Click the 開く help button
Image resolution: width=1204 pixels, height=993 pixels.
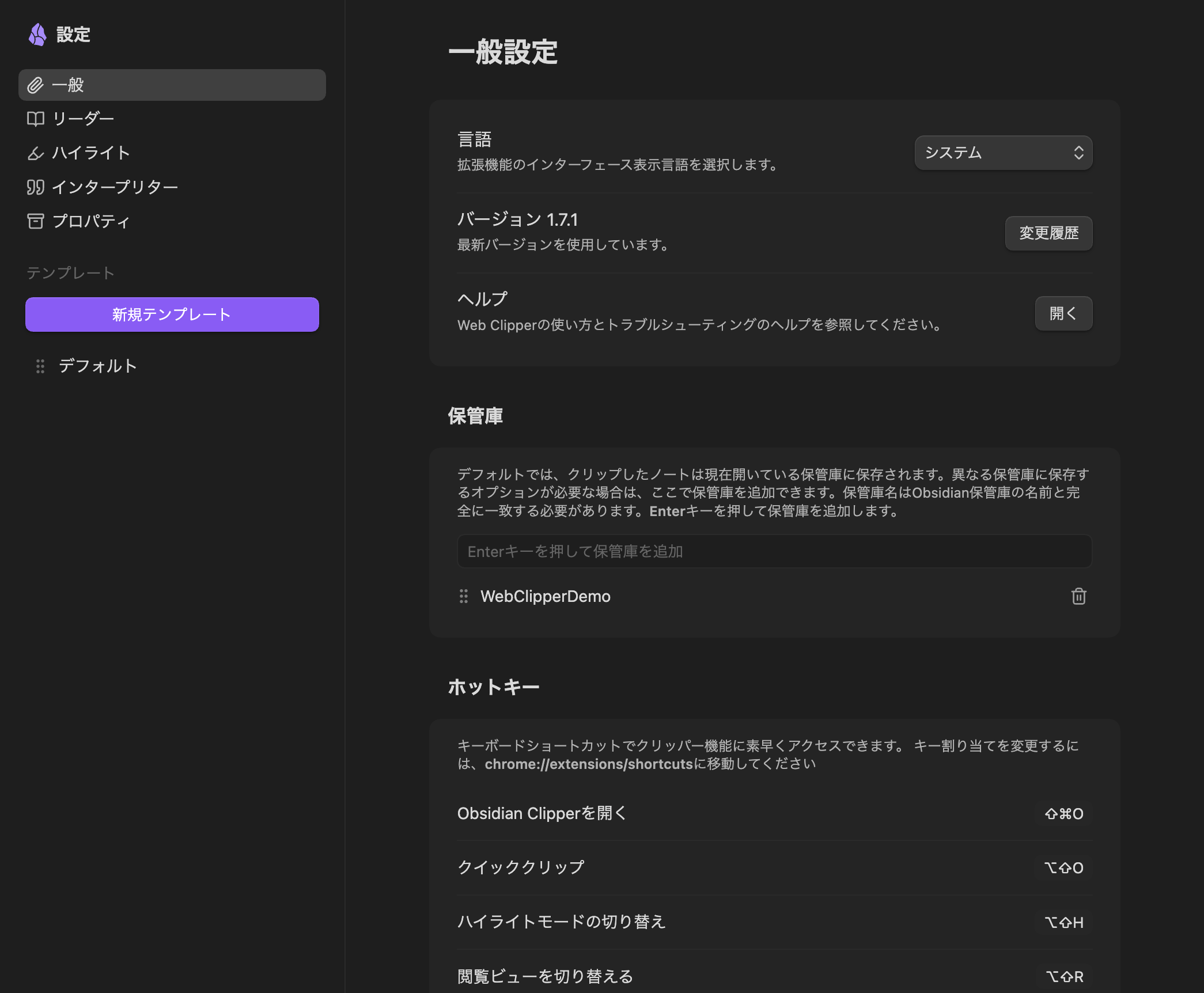pyautogui.click(x=1064, y=313)
